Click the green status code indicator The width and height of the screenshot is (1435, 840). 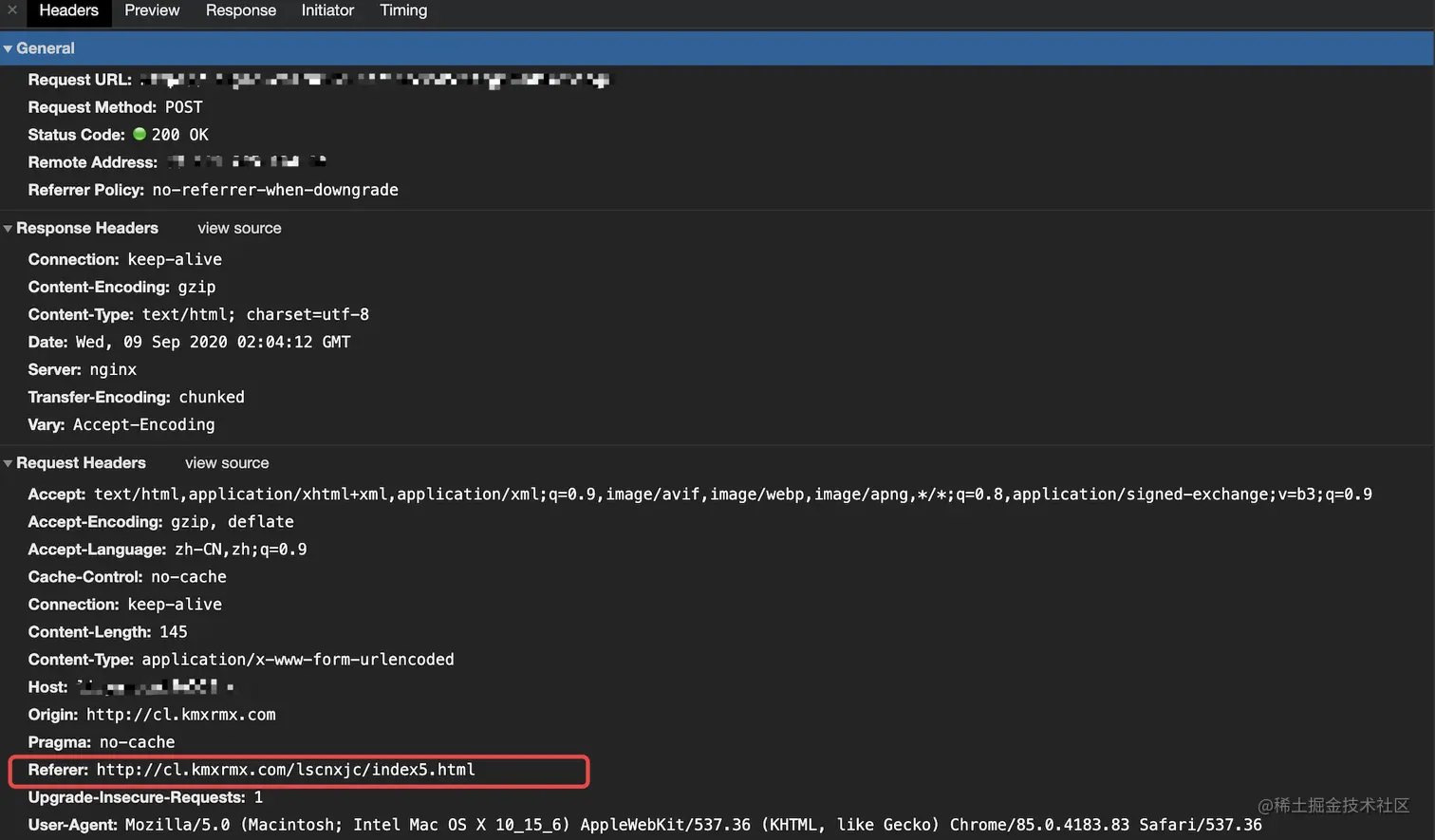pyautogui.click(x=140, y=134)
